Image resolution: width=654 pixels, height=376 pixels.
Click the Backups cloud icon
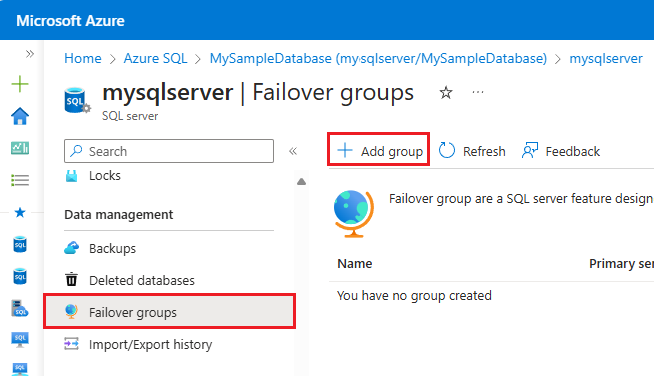[71, 248]
